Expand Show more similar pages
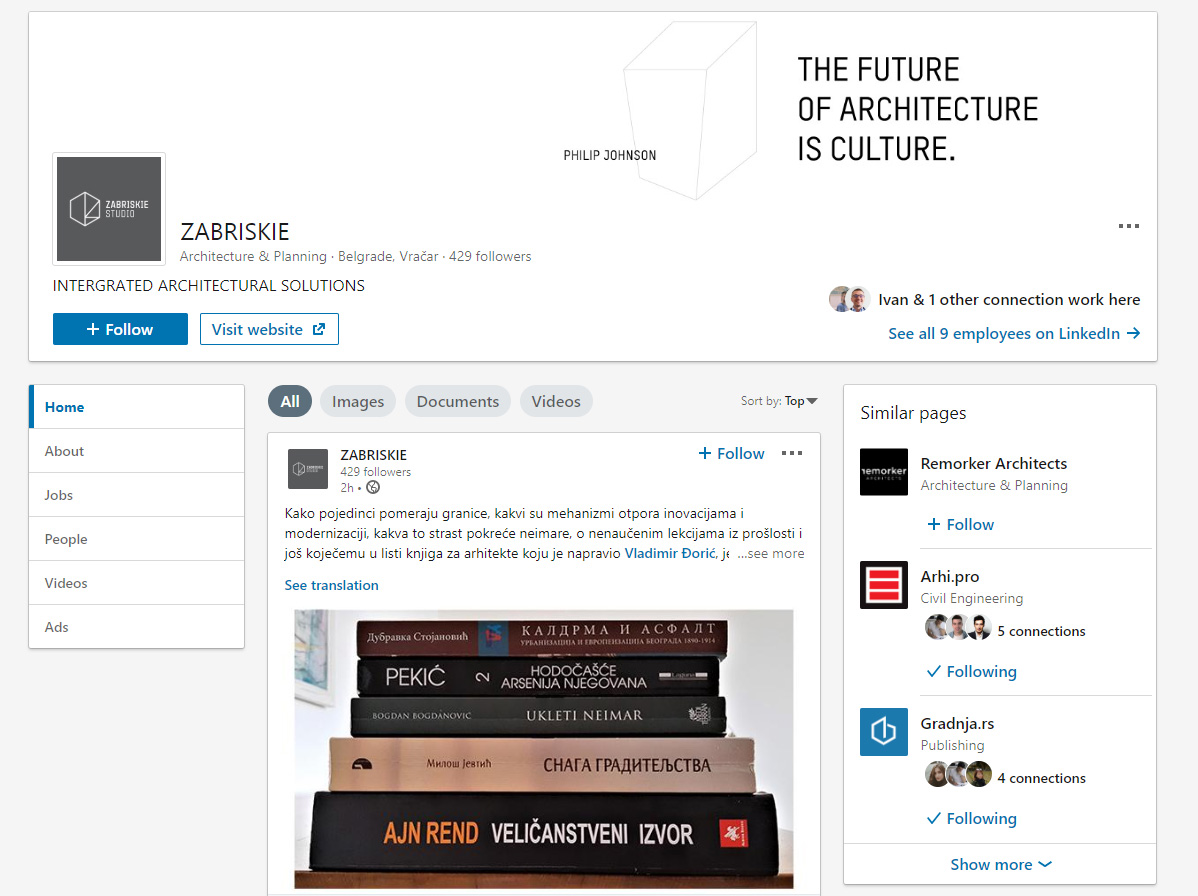1198x896 pixels. [1000, 864]
